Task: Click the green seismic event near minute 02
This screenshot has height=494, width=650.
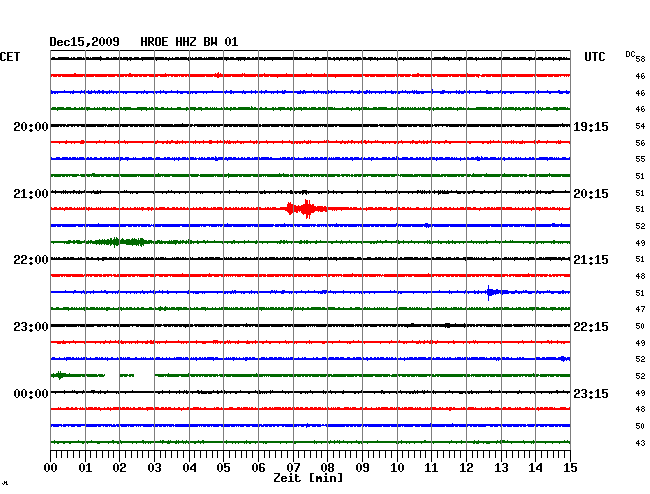Action: 120,242
